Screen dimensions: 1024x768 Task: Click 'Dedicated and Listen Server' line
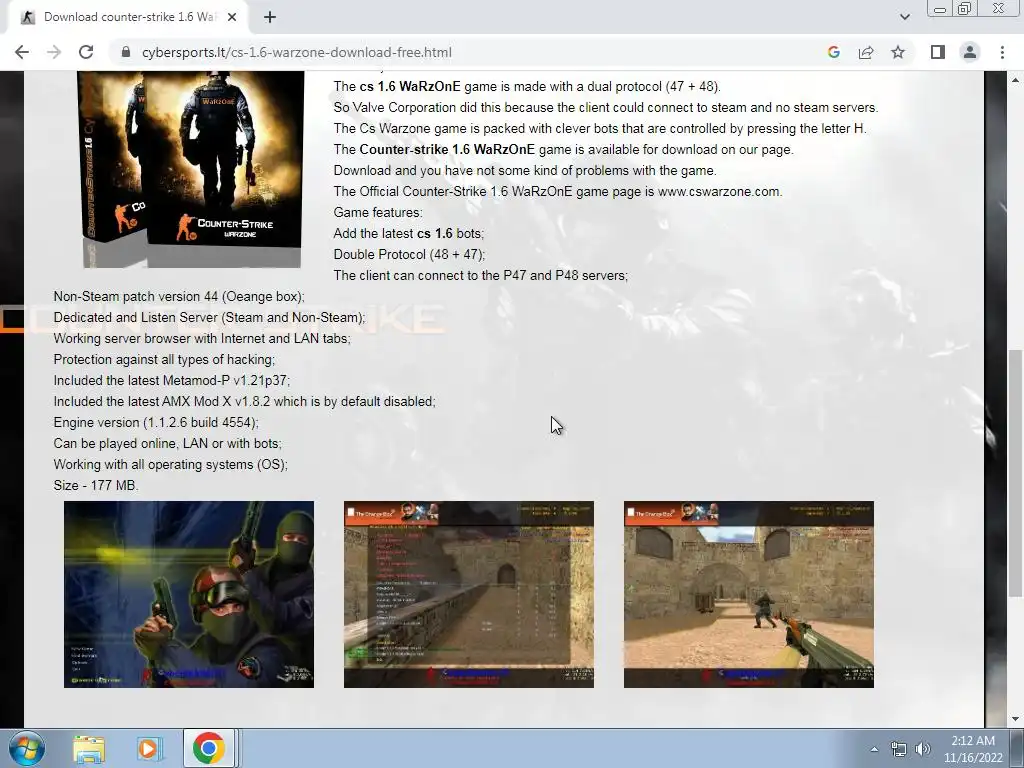210,317
